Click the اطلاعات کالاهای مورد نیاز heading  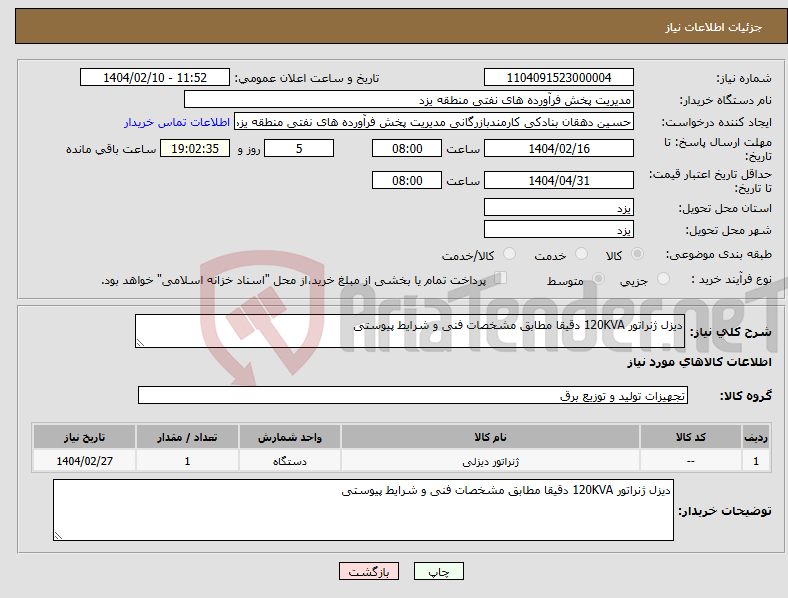(699, 362)
